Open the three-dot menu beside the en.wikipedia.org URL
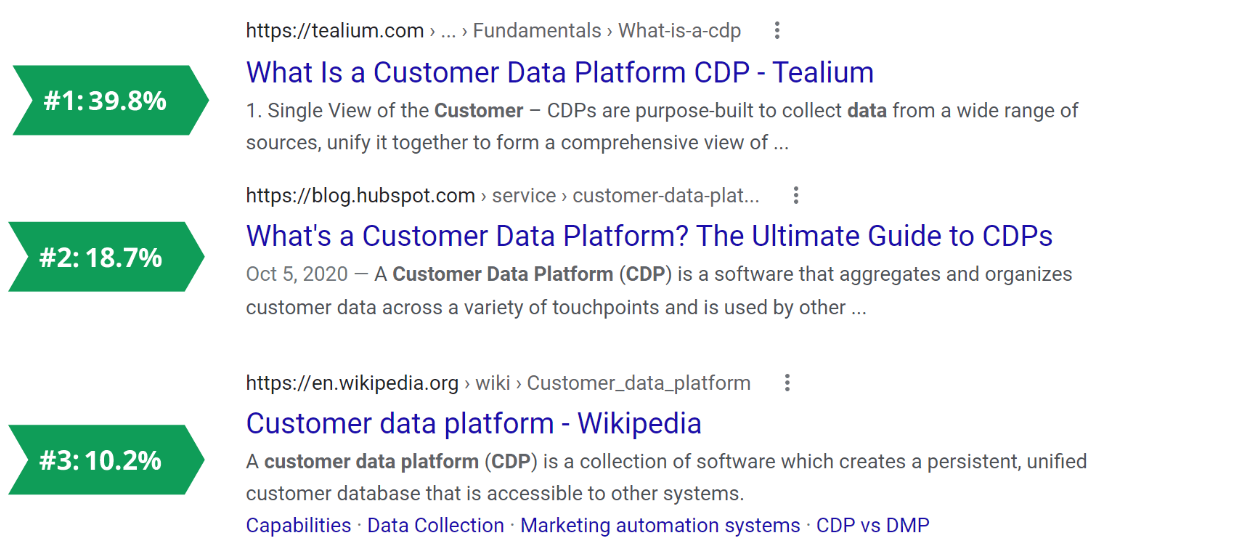This screenshot has width=1244, height=552. pos(787,382)
